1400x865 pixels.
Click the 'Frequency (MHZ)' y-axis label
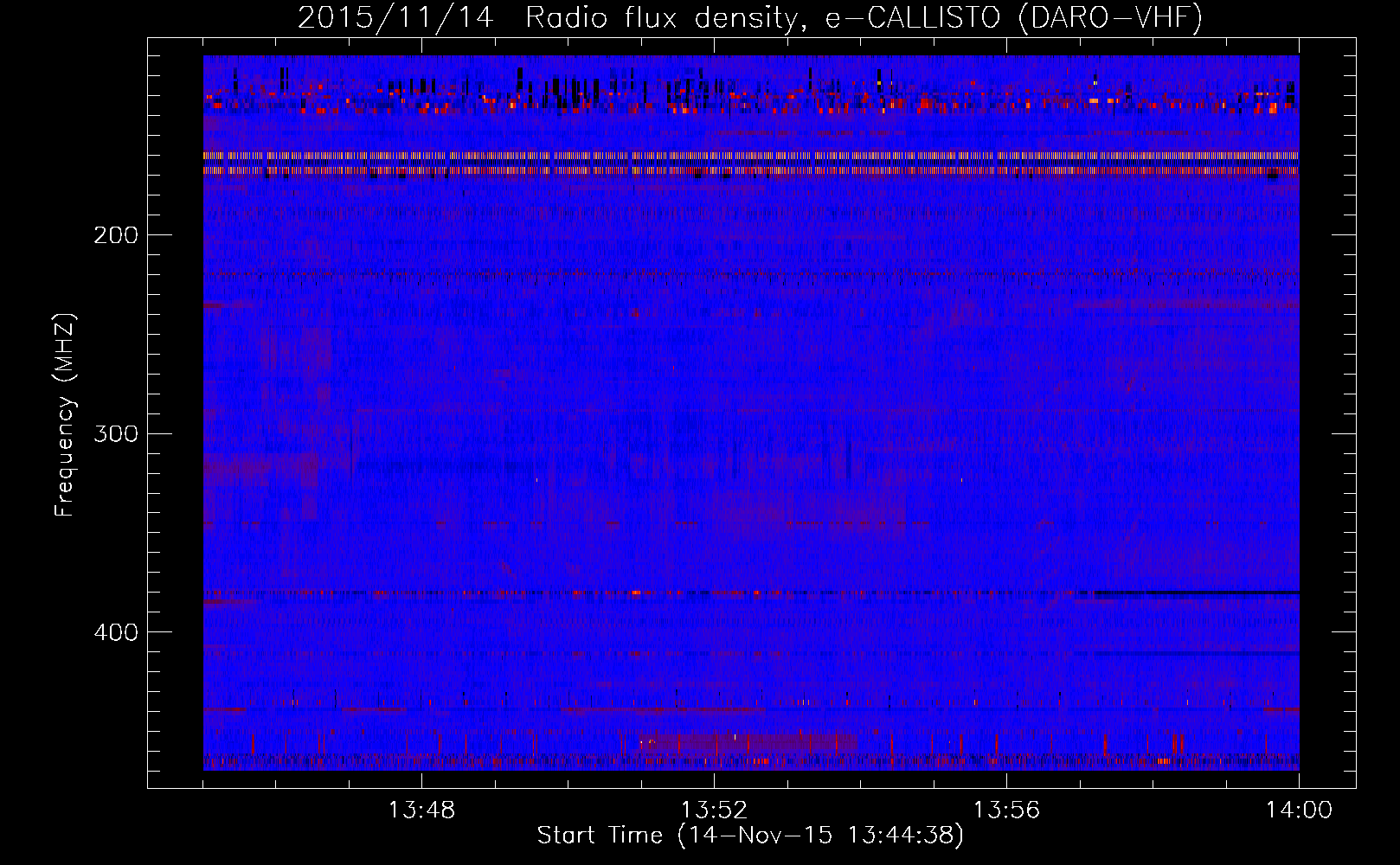(65, 415)
